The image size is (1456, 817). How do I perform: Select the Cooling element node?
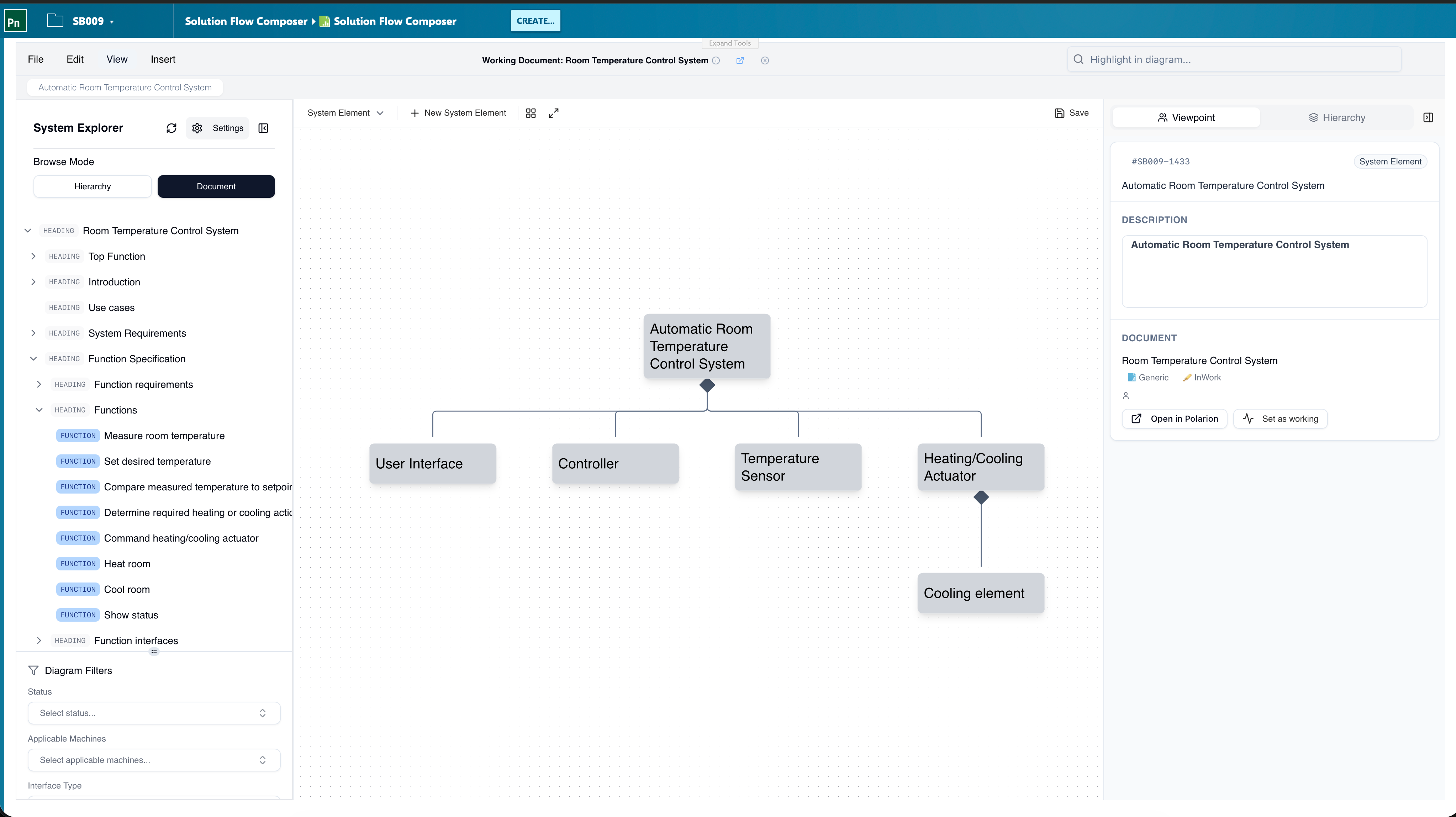[981, 593]
